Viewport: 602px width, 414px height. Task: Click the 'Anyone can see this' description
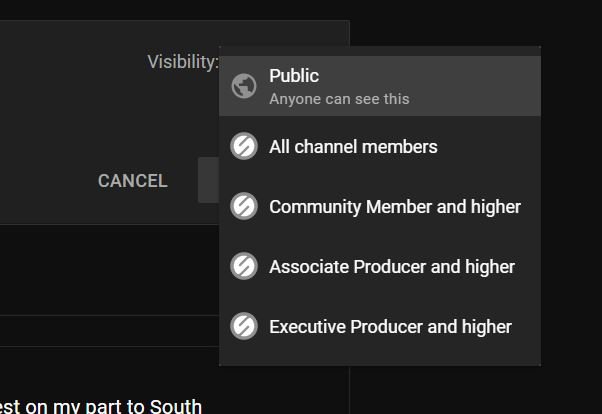coord(339,99)
